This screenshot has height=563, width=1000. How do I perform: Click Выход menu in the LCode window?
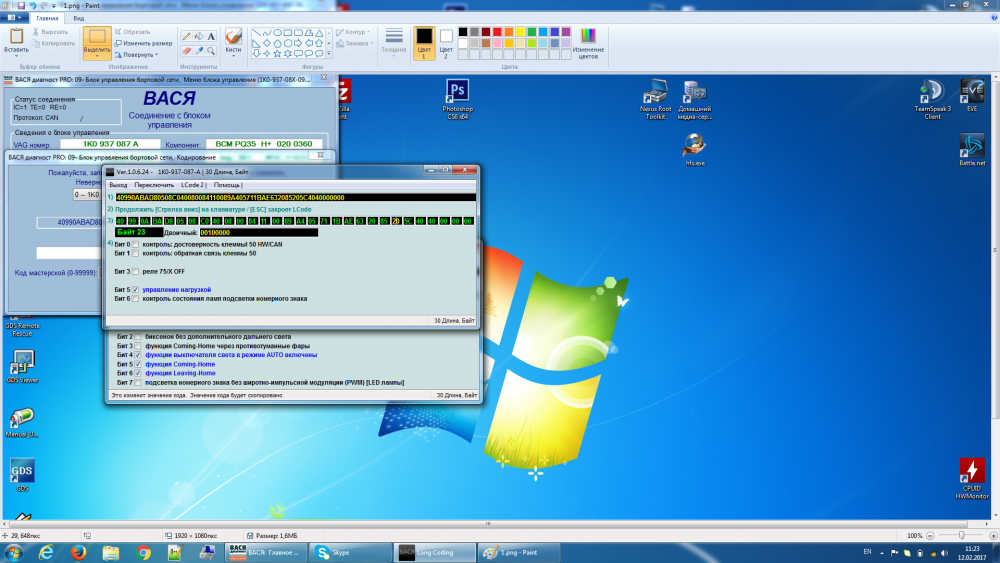coord(118,185)
